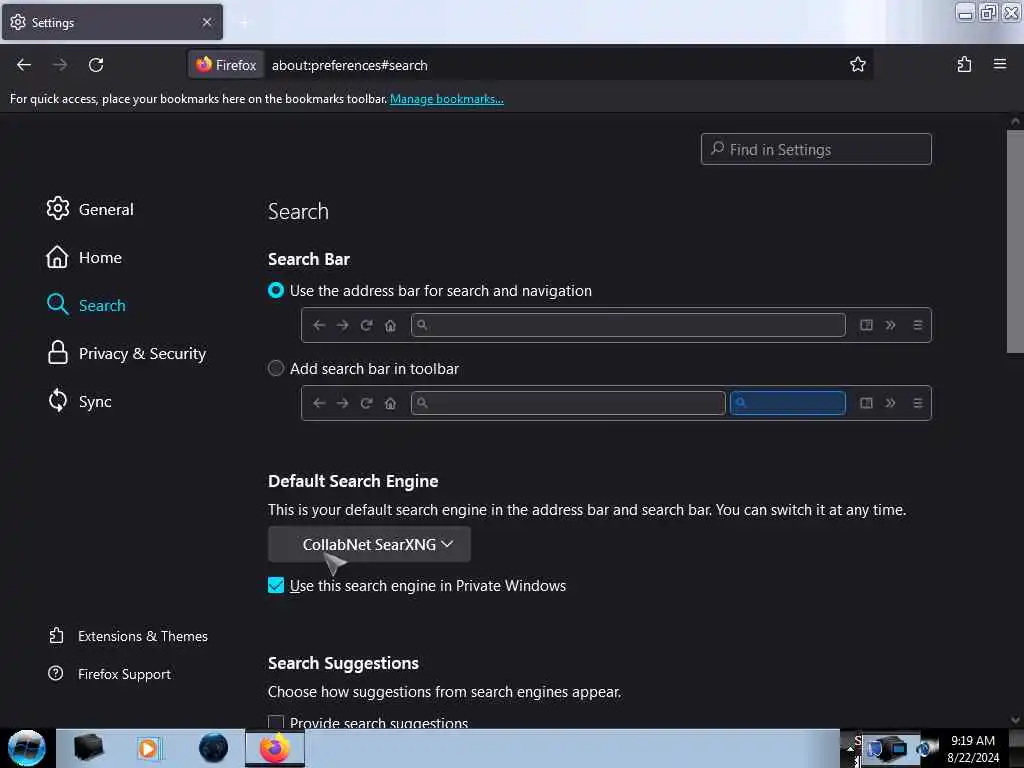Screen dimensions: 1024x768
Task: Click the Firefox identity badge in address bar
Action: (226, 65)
